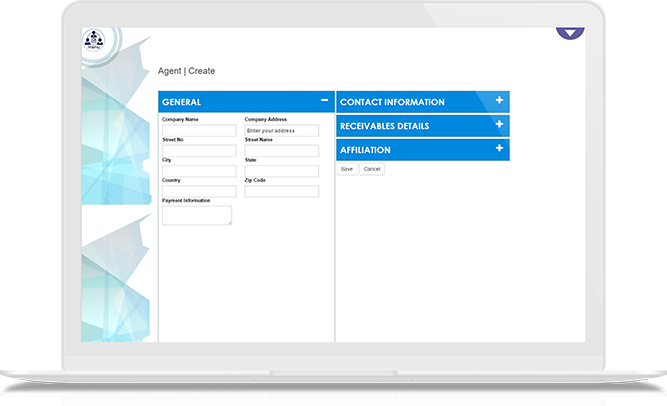Expand Contact Information with plus icon

click(499, 100)
